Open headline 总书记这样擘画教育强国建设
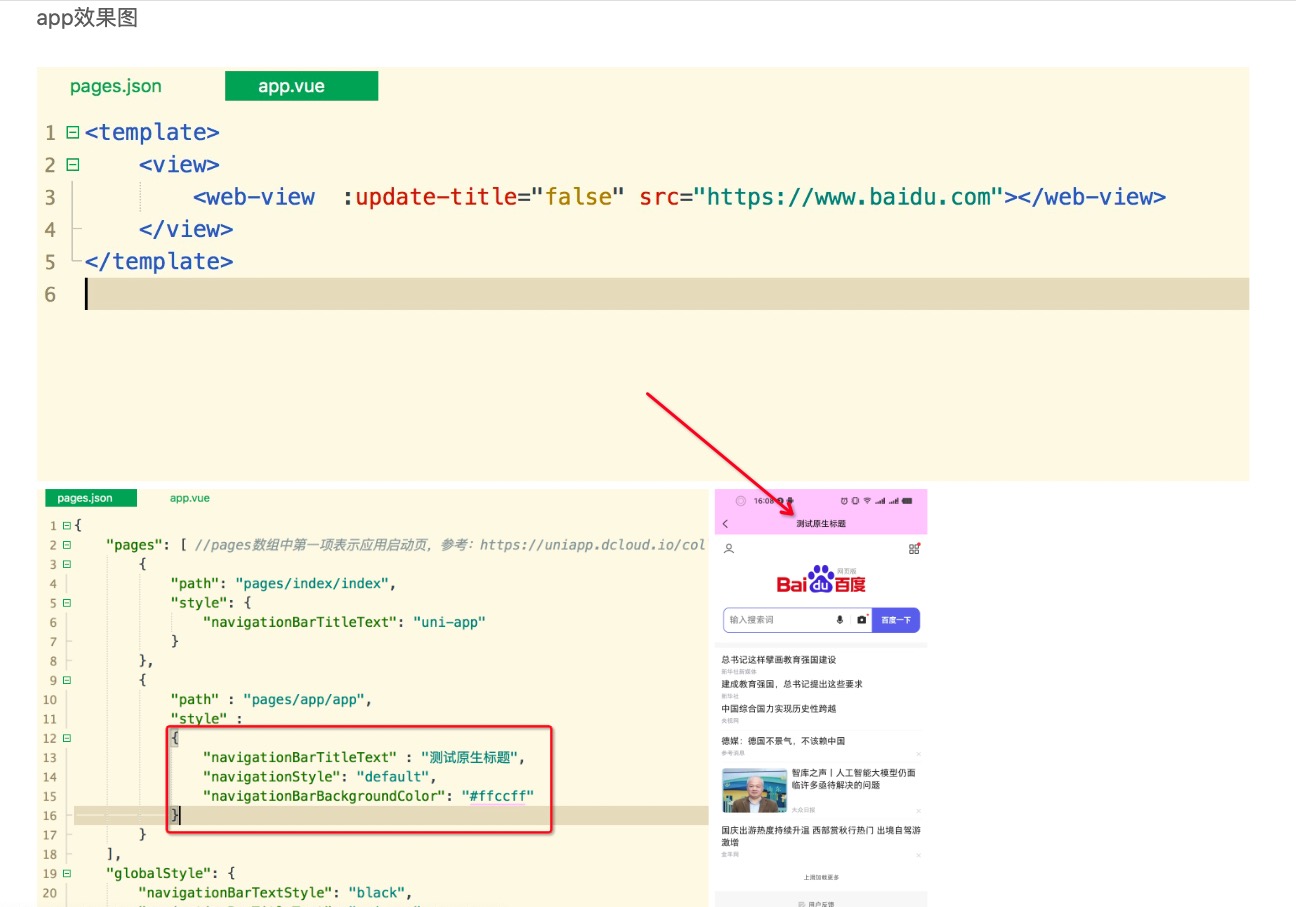Image resolution: width=1296 pixels, height=907 pixels. pos(778,660)
